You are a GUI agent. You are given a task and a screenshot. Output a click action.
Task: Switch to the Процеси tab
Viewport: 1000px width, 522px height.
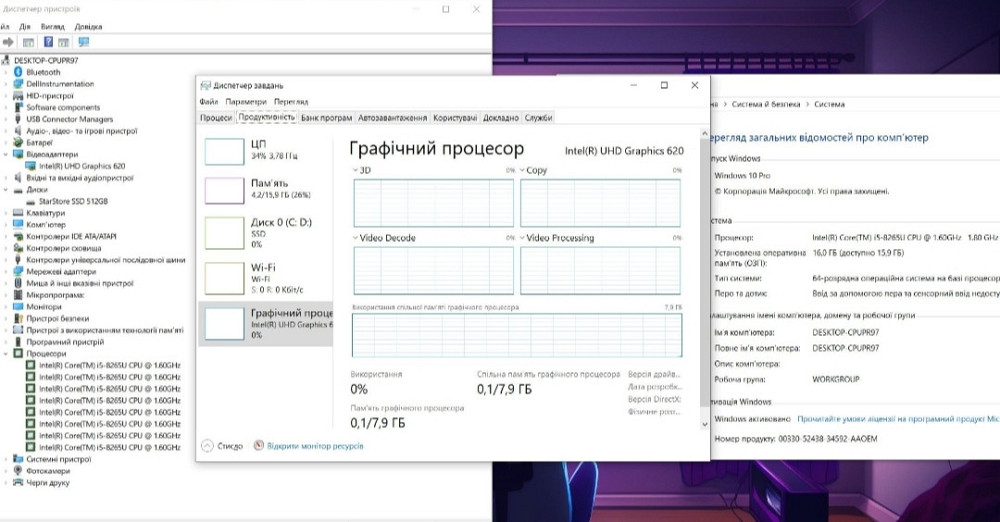pos(216,118)
